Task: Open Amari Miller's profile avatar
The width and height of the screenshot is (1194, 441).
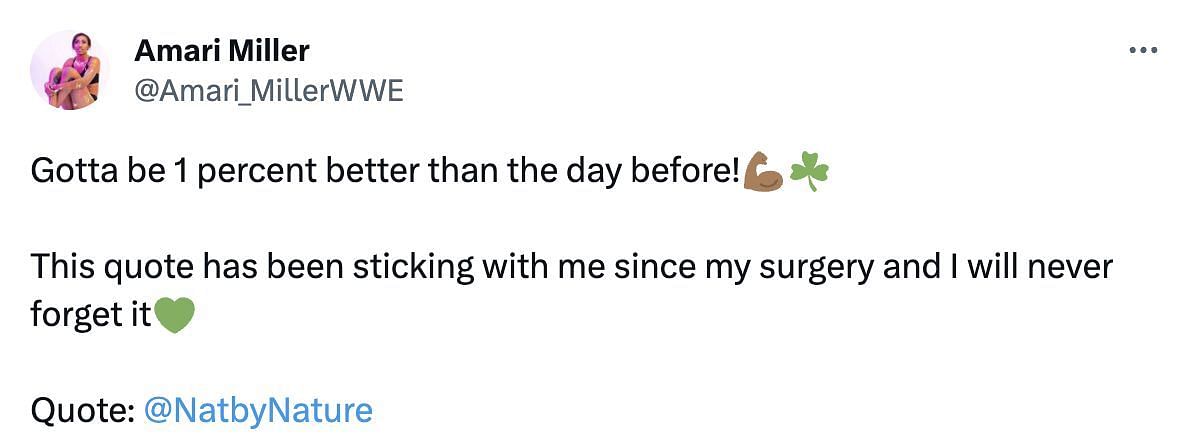Action: [70, 70]
